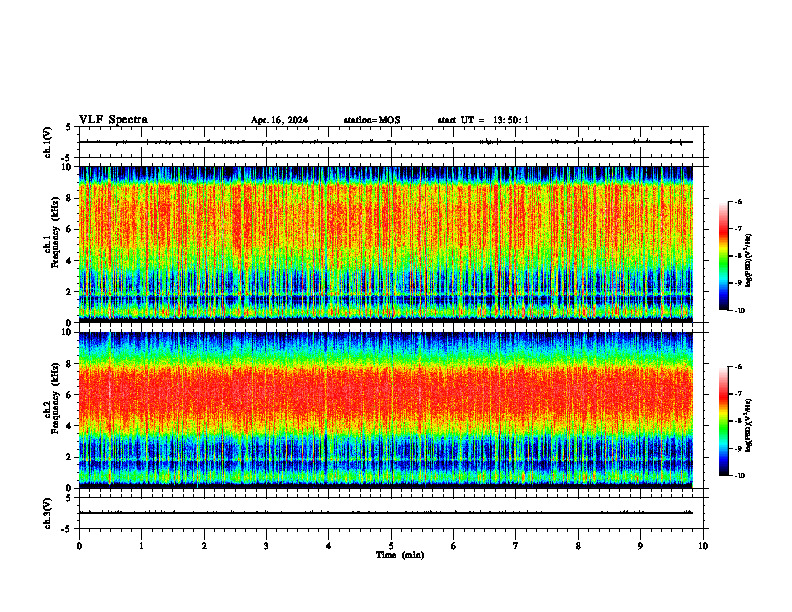Click time axis tick label "7"
Image resolution: width=792 pixels, height=612 pixels.
tap(516, 546)
